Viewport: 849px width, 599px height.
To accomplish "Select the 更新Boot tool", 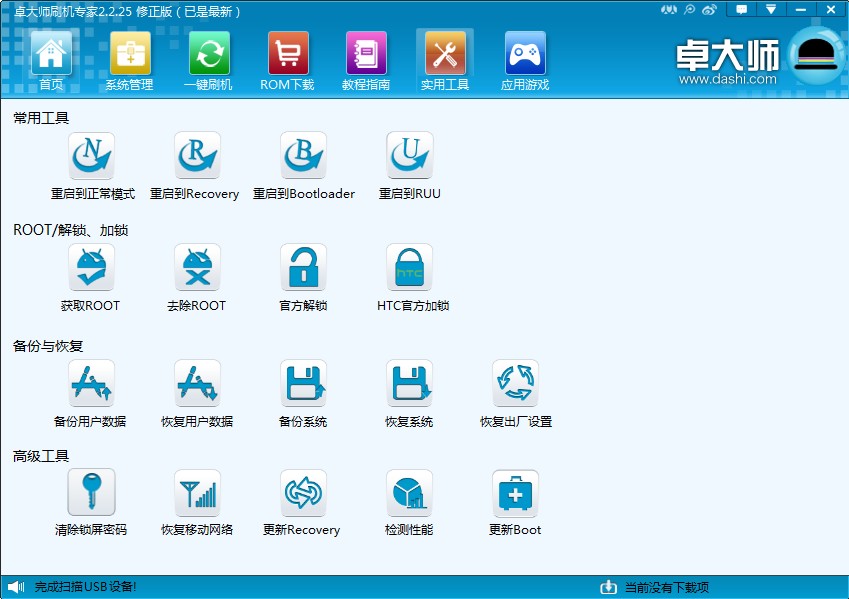I will (514, 494).
